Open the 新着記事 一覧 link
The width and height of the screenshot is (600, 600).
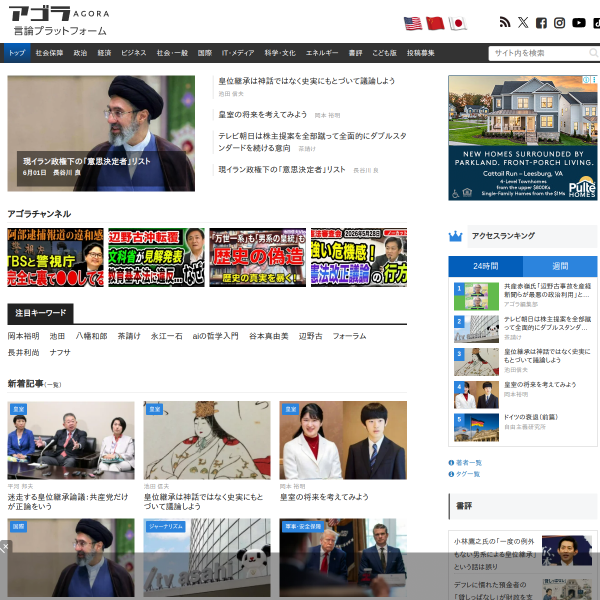53,385
